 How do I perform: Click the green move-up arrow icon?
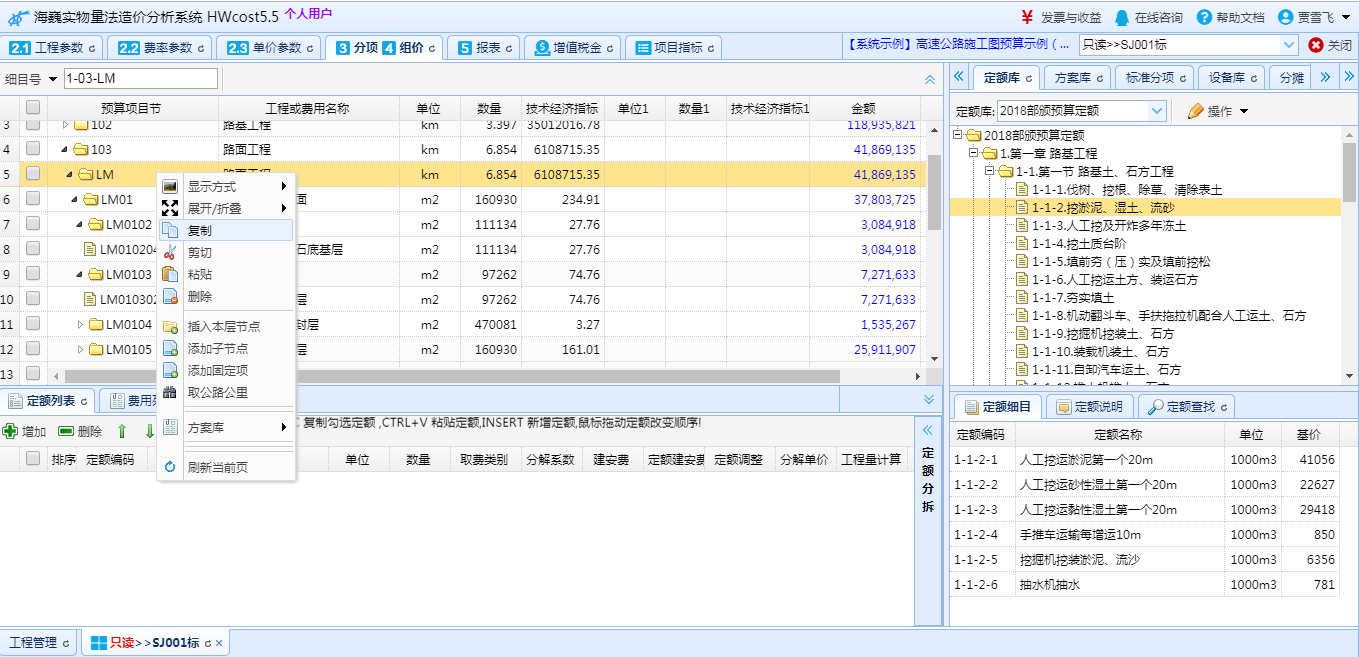122,431
